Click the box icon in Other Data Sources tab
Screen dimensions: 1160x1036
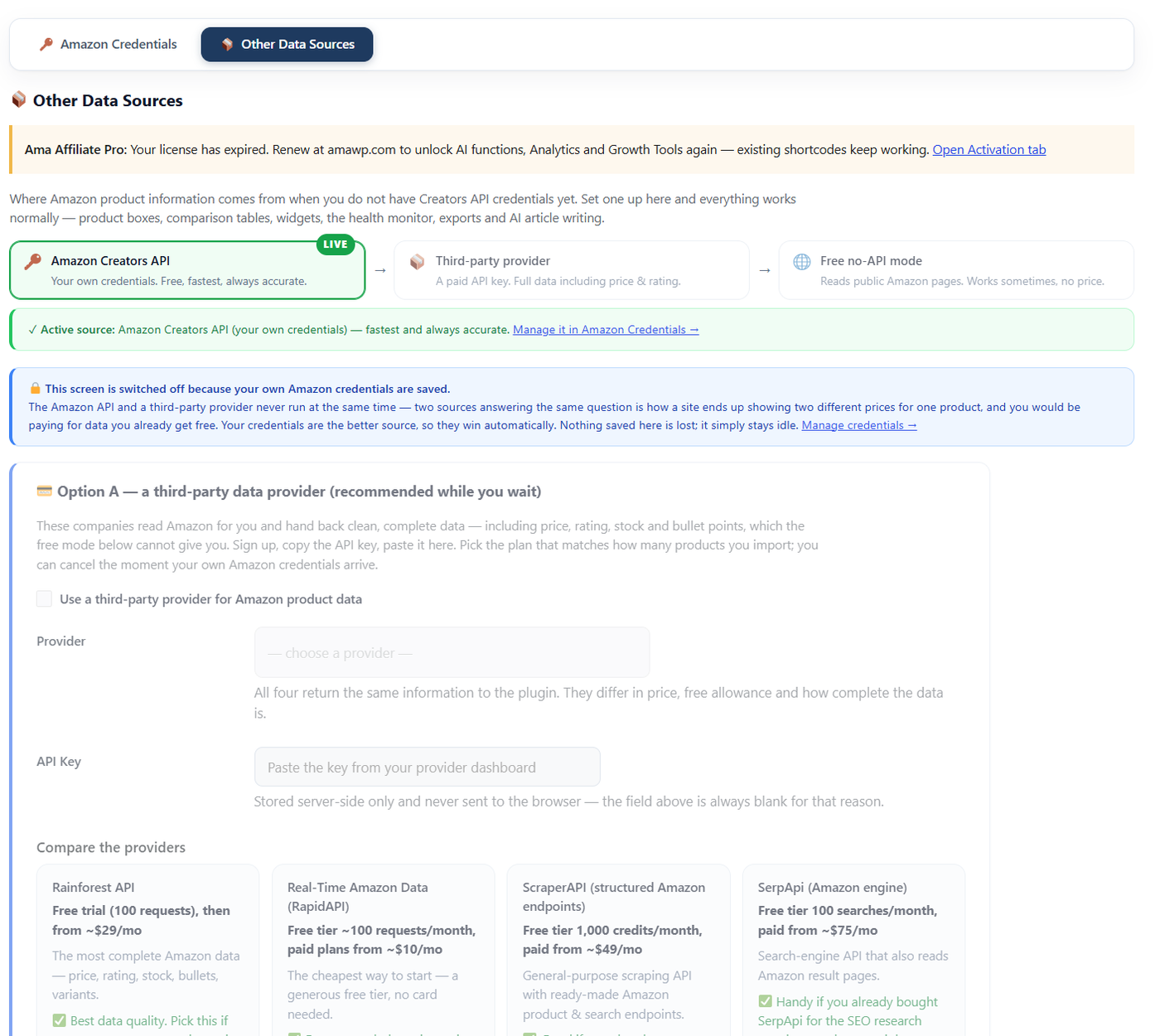point(227,44)
